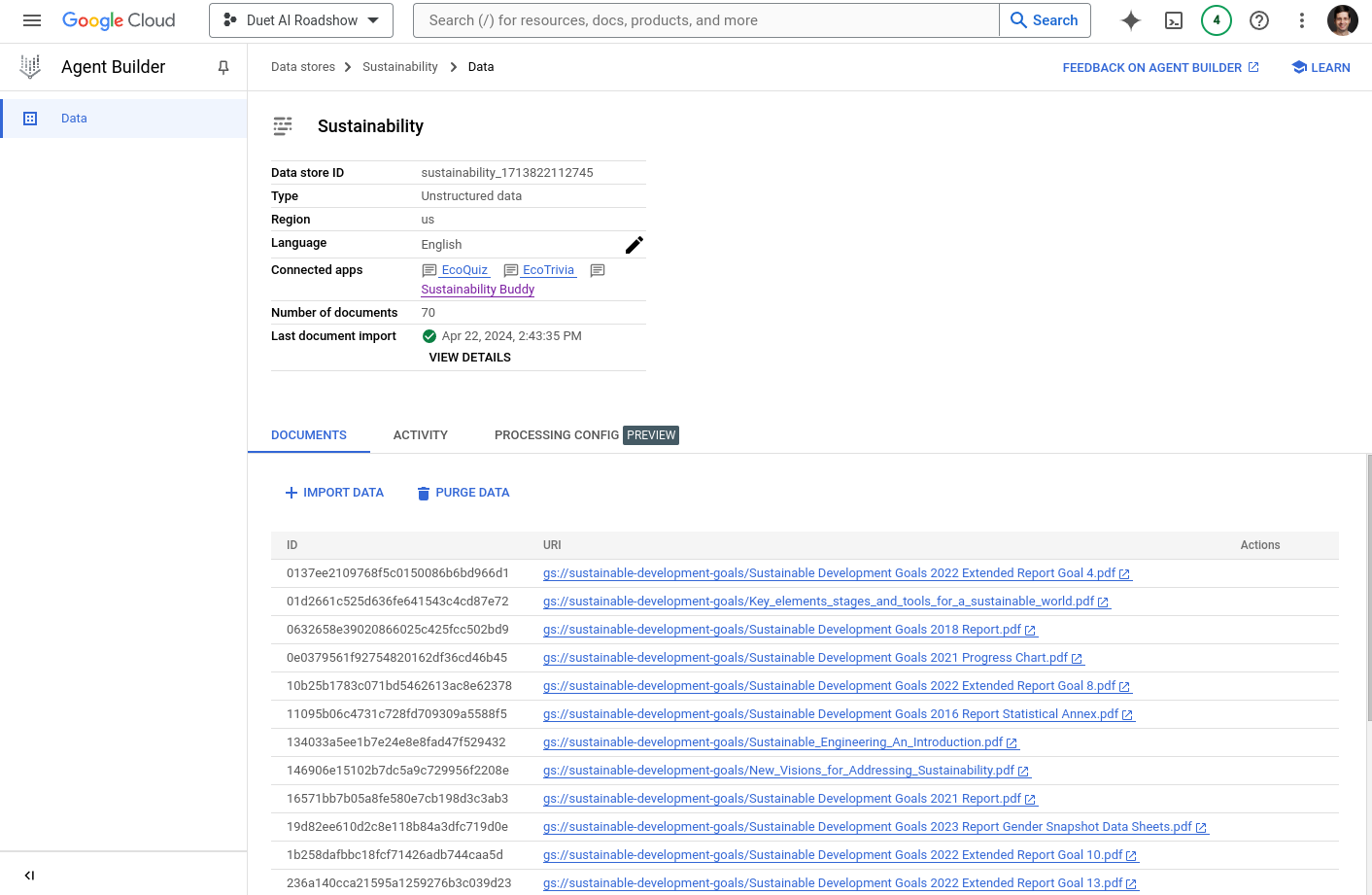Screen dimensions: 1372x895
Task: Open Key_elements_stages_and_tools sustainable world PDF link
Action: coord(818,602)
